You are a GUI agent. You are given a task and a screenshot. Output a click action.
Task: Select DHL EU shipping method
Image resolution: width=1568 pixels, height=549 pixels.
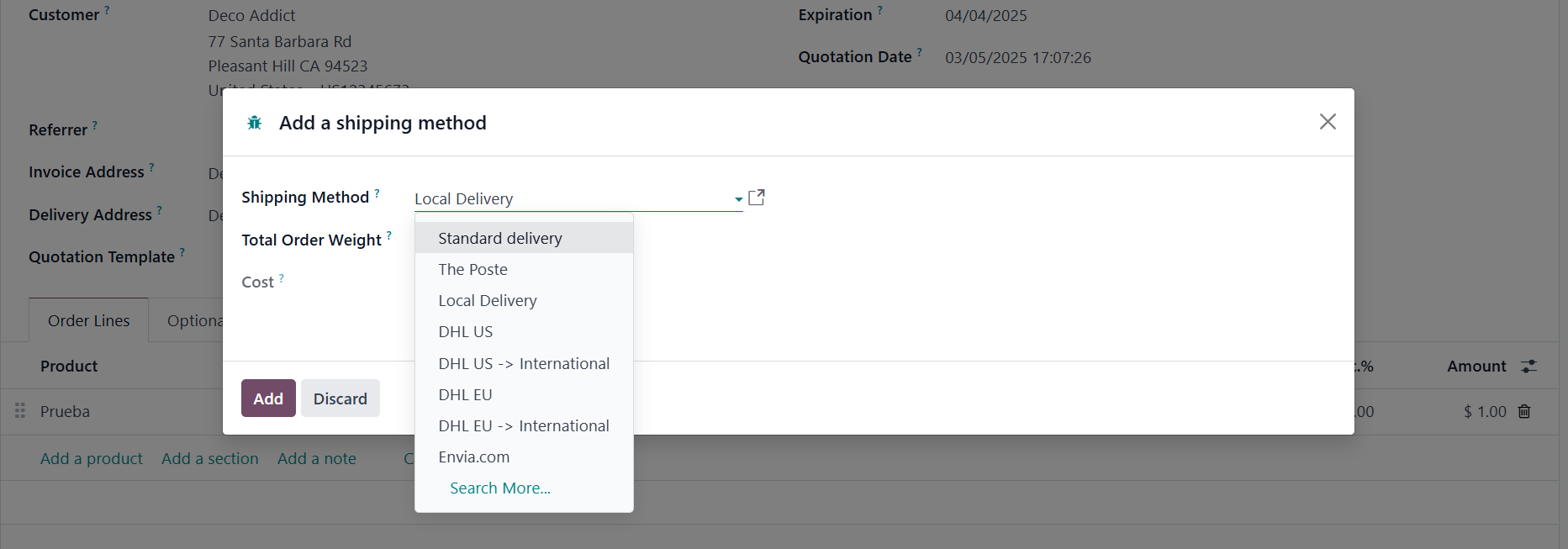pyautogui.click(x=465, y=394)
